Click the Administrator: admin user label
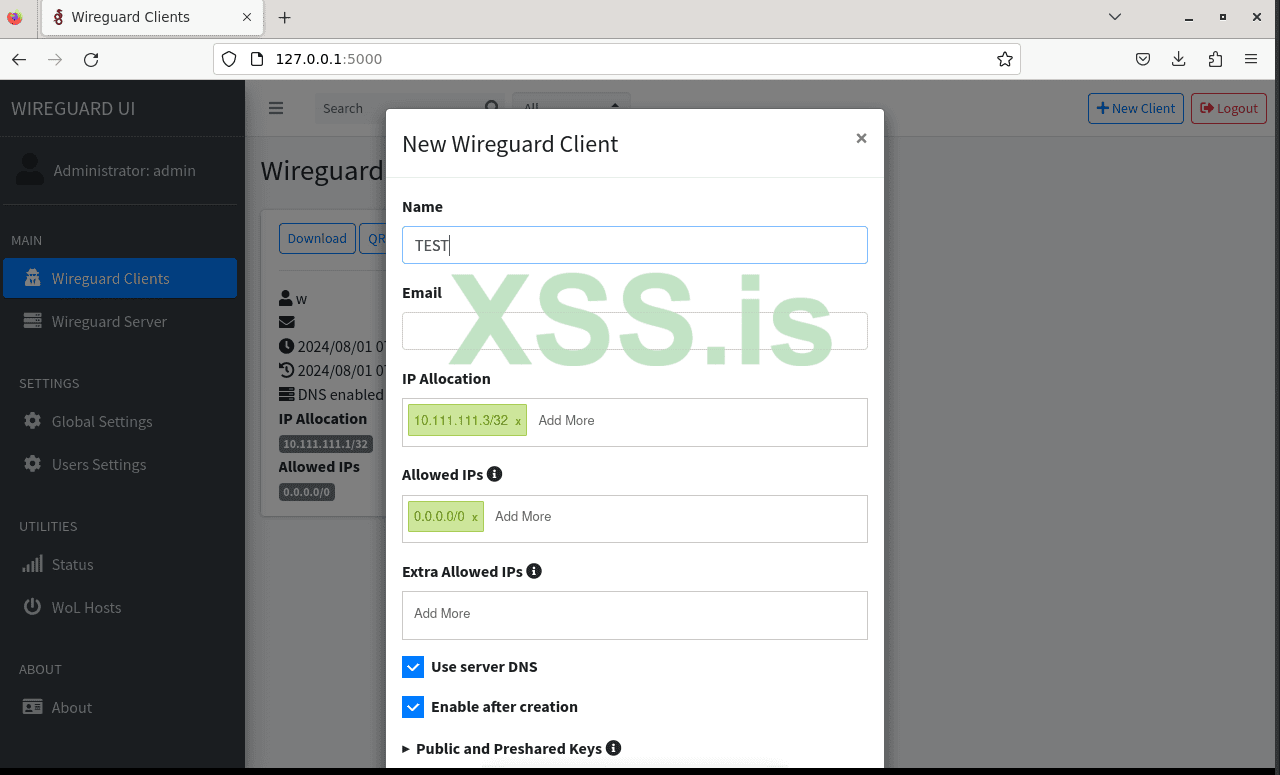This screenshot has width=1280, height=775. click(125, 170)
